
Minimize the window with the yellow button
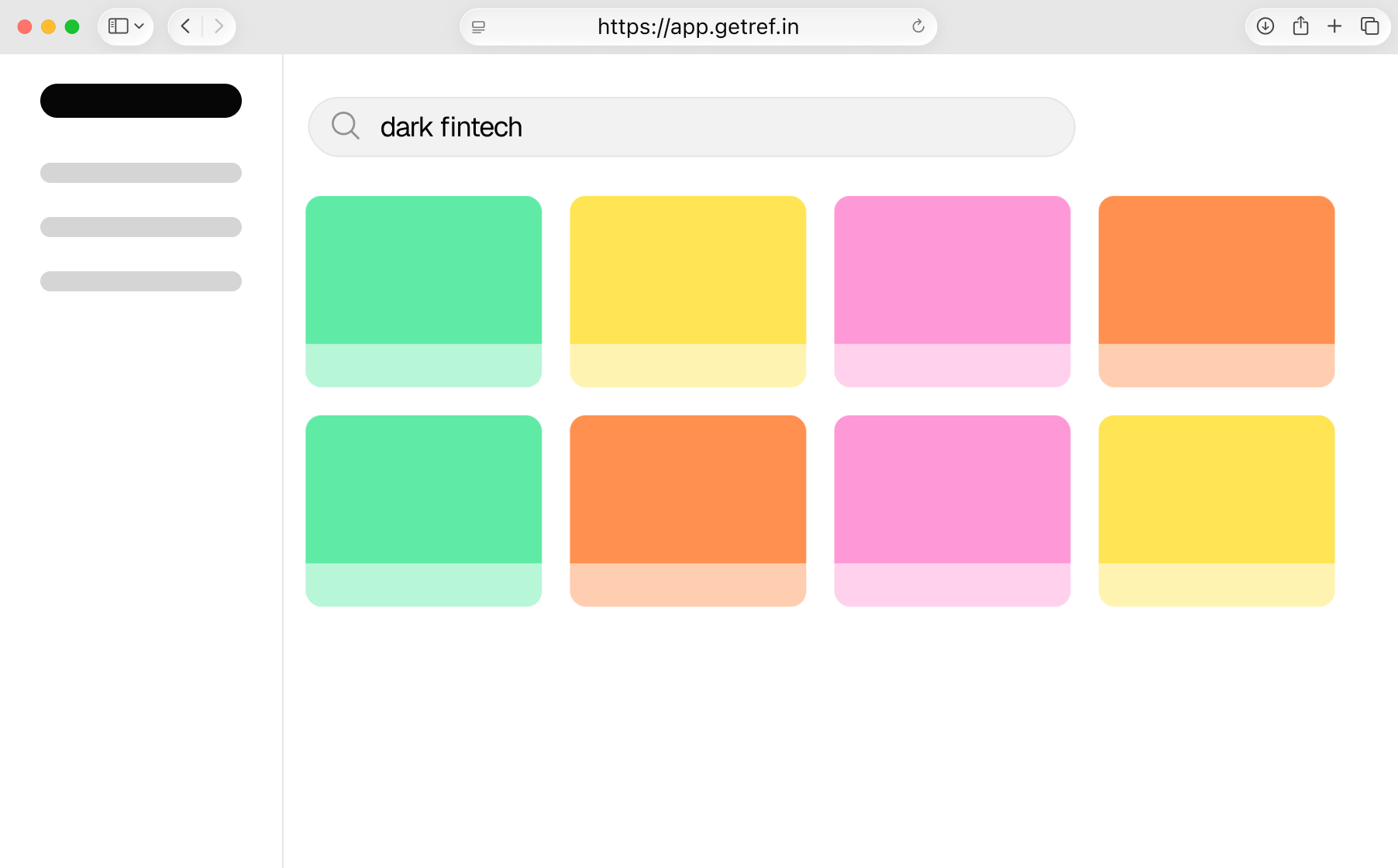[x=48, y=27]
